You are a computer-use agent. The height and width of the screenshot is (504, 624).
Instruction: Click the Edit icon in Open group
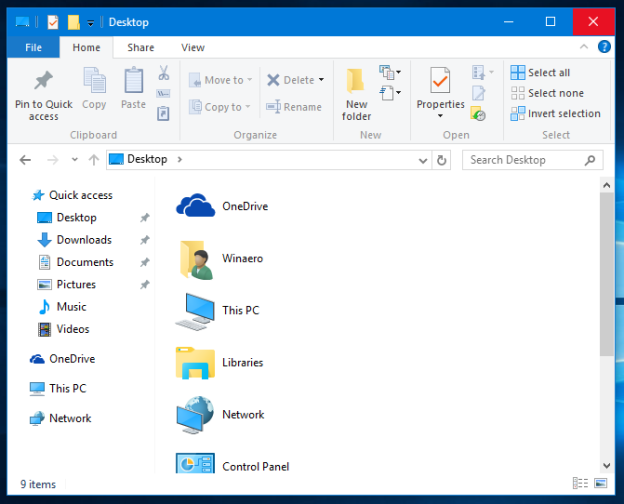tap(478, 94)
